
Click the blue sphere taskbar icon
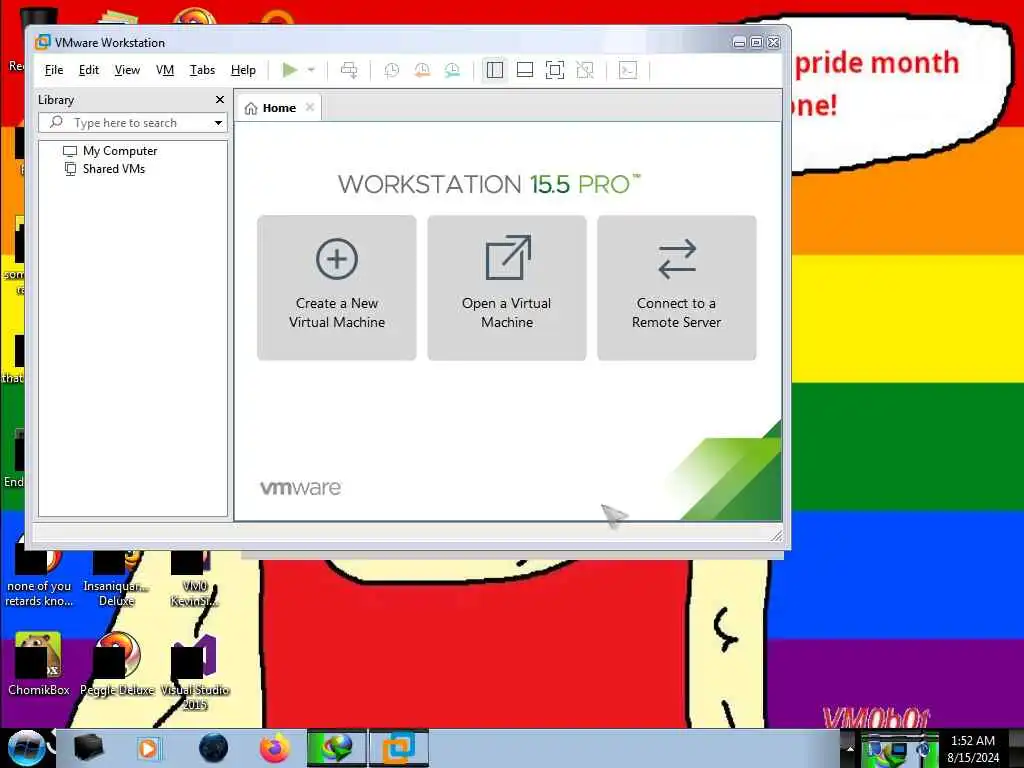[x=214, y=748]
